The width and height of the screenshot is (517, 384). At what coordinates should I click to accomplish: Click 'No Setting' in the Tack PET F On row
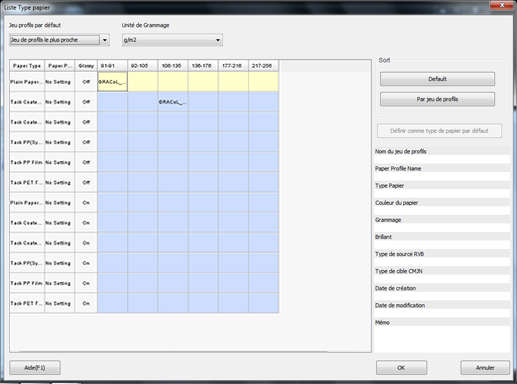point(60,303)
